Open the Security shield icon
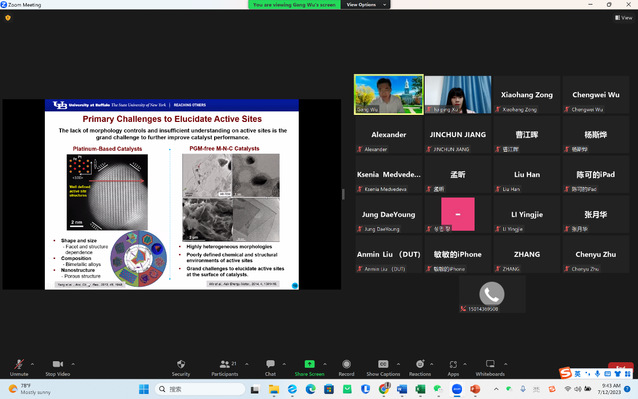 pyautogui.click(x=181, y=364)
